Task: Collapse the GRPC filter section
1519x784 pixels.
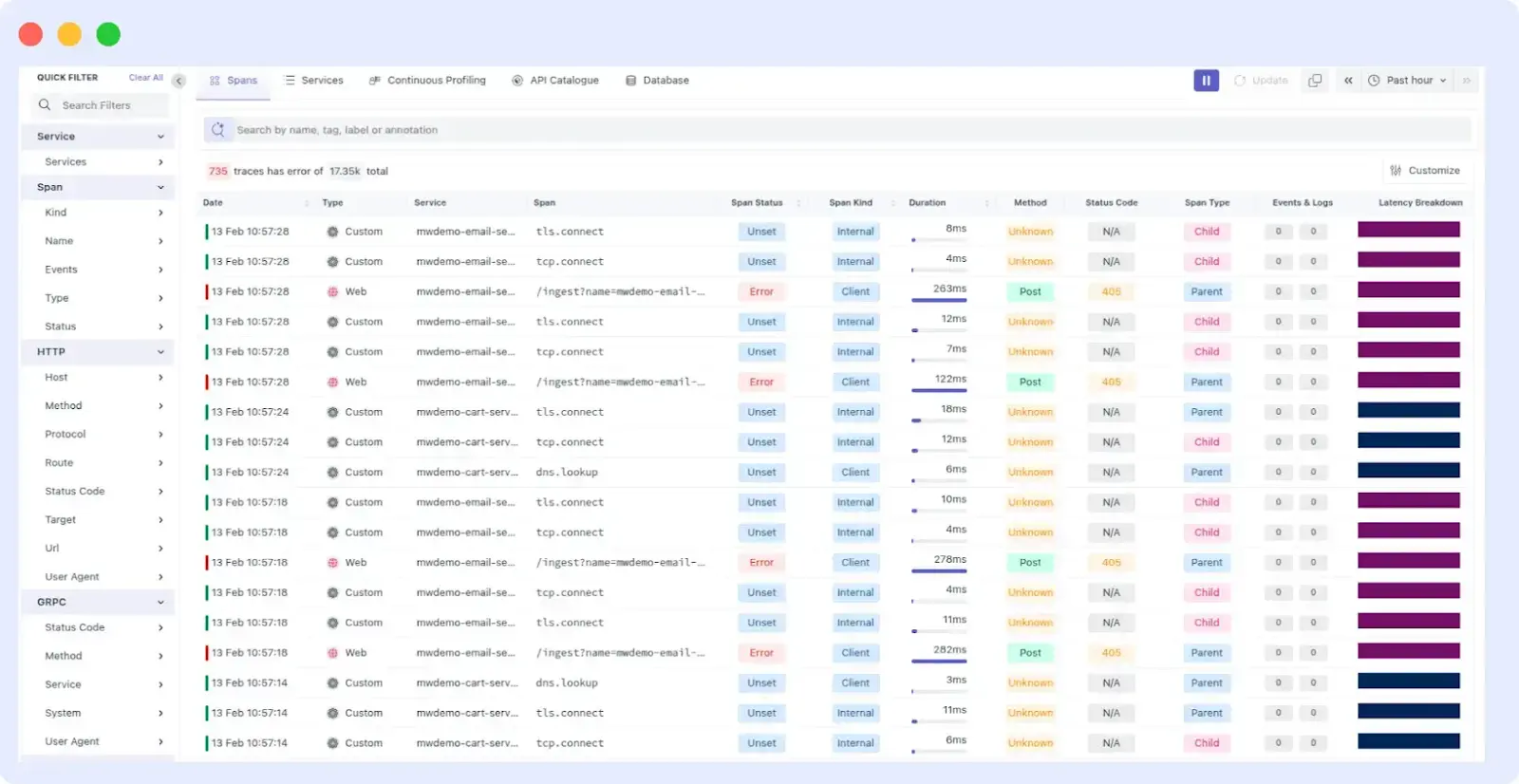Action: point(160,603)
